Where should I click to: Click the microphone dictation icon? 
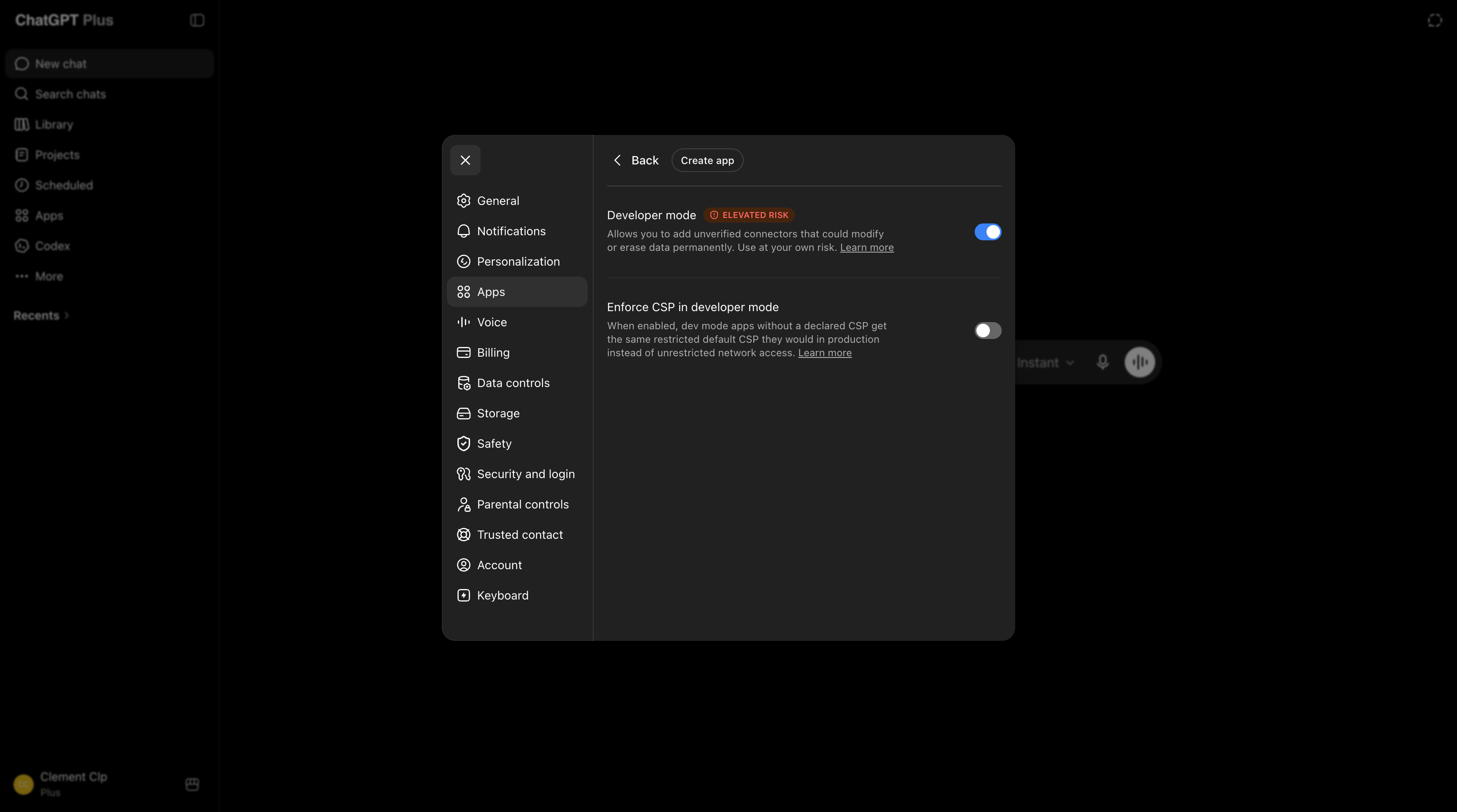pyautogui.click(x=1102, y=363)
